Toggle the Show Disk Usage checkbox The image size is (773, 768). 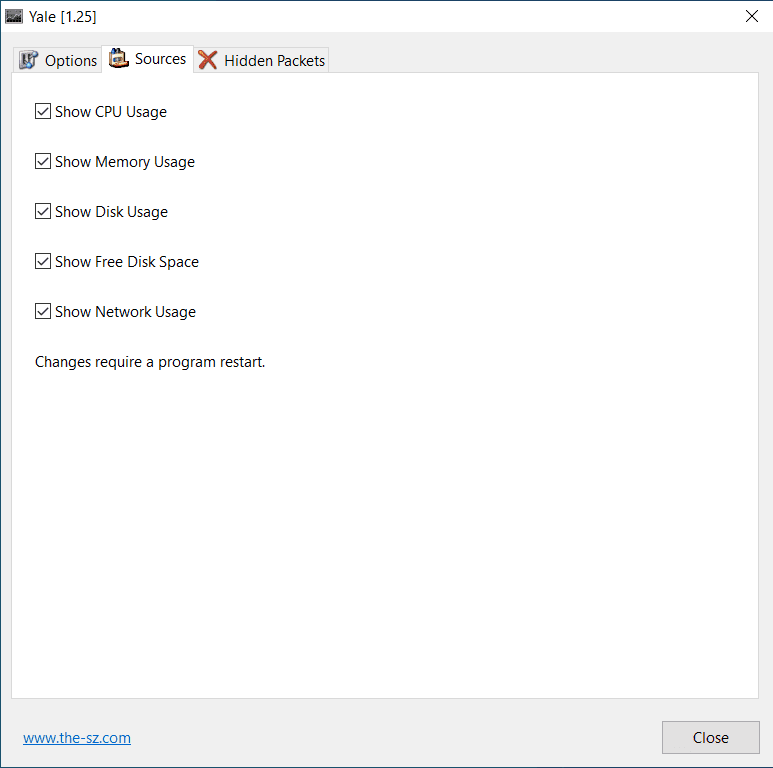[43, 211]
